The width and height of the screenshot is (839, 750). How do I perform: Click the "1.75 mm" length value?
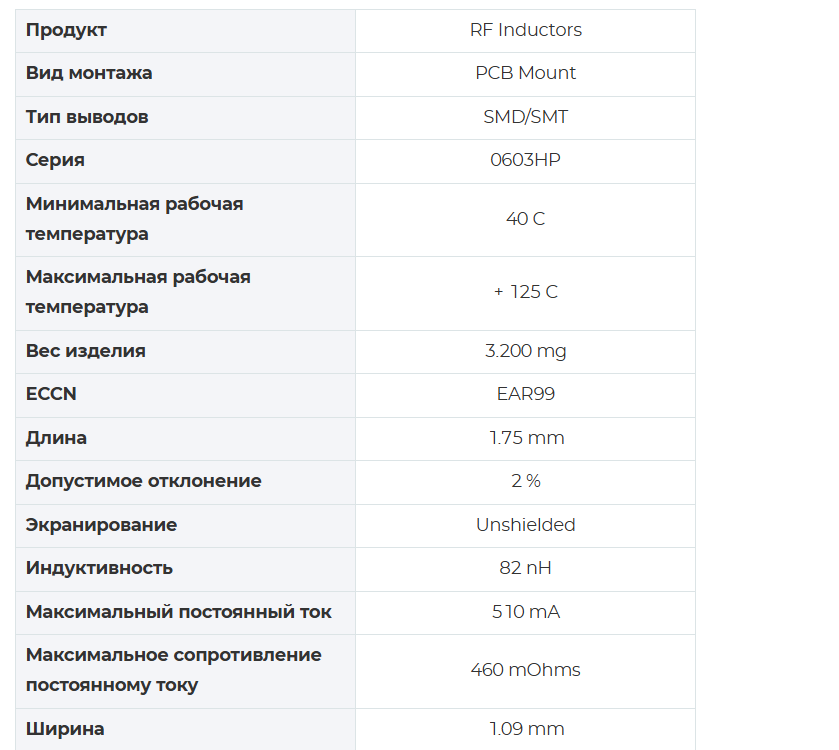(x=526, y=438)
